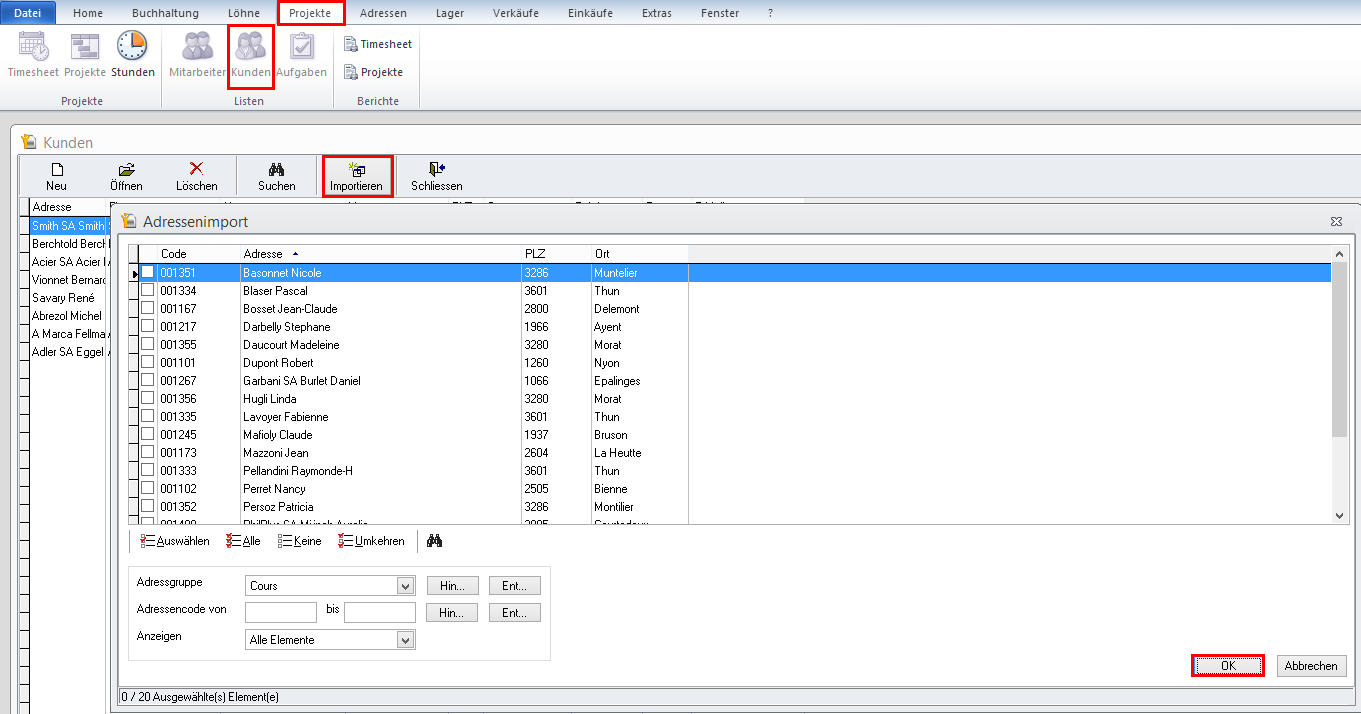This screenshot has width=1361, height=714.
Task: Check the box for Blaser Pascal
Action: click(x=148, y=290)
